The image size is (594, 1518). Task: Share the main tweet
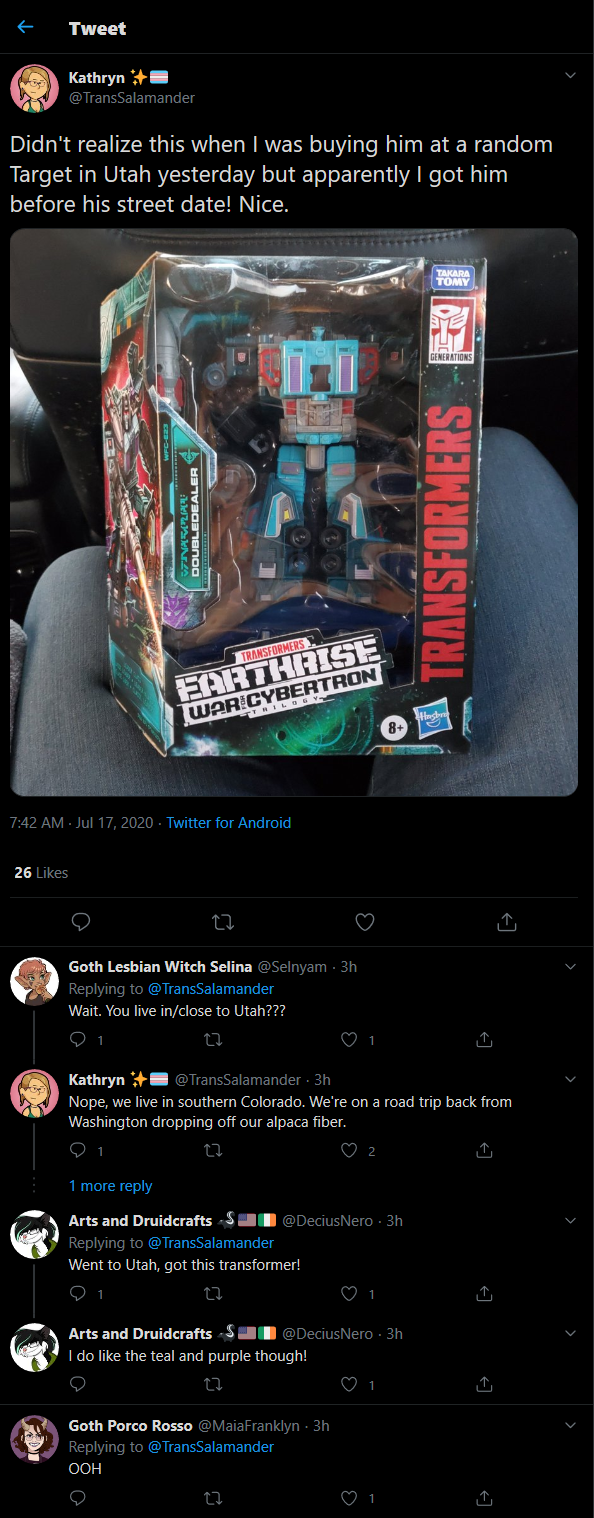tap(507, 921)
